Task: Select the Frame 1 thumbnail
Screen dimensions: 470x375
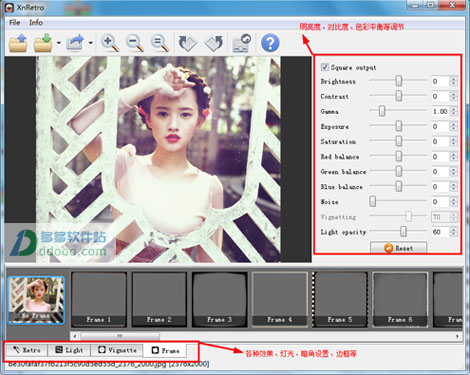Action: point(99,299)
